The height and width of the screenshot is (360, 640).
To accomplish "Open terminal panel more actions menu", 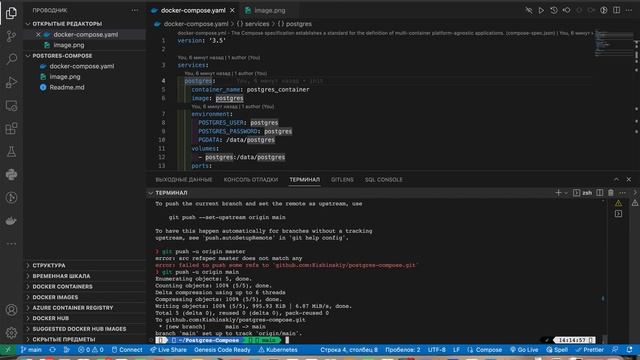I will 622,193.
